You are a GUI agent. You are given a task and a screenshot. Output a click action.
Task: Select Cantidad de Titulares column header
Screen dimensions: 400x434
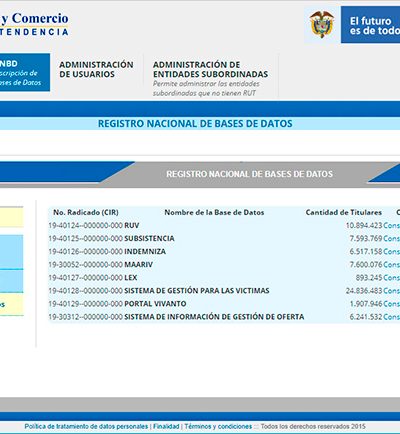344,212
